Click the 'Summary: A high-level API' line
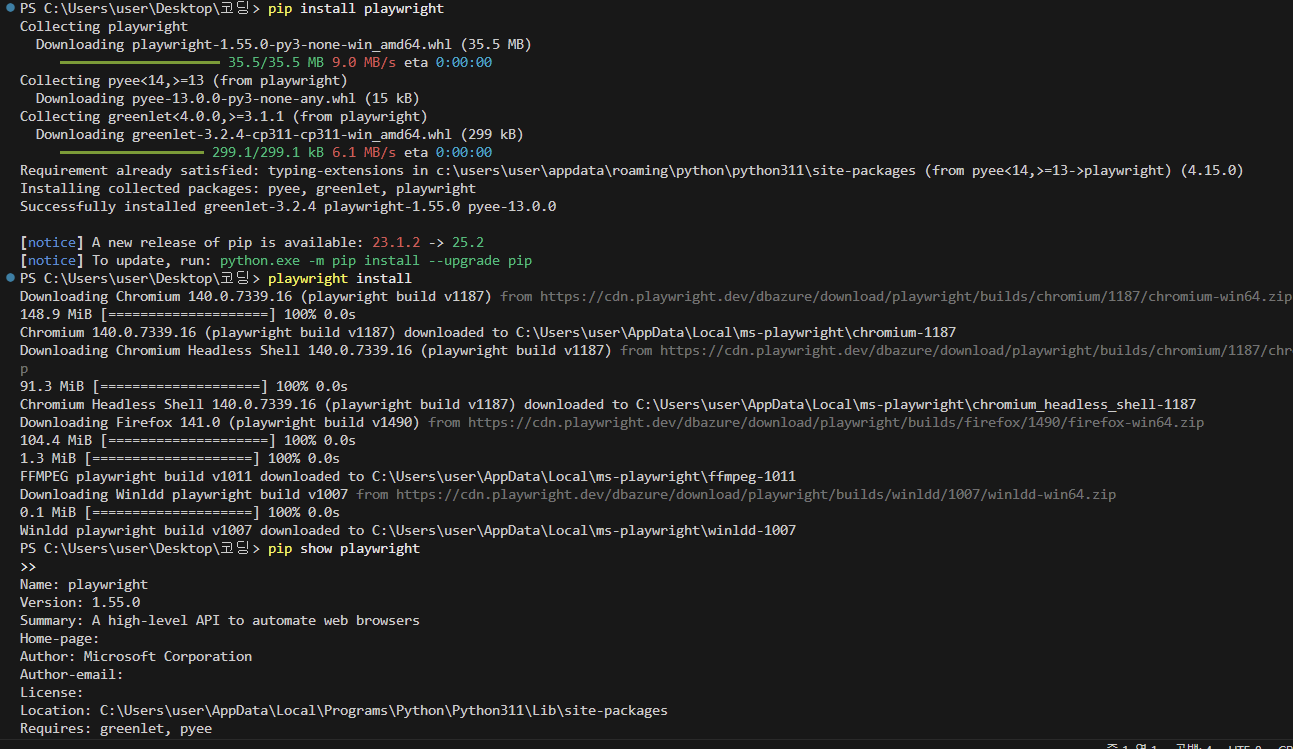 click(x=220, y=620)
